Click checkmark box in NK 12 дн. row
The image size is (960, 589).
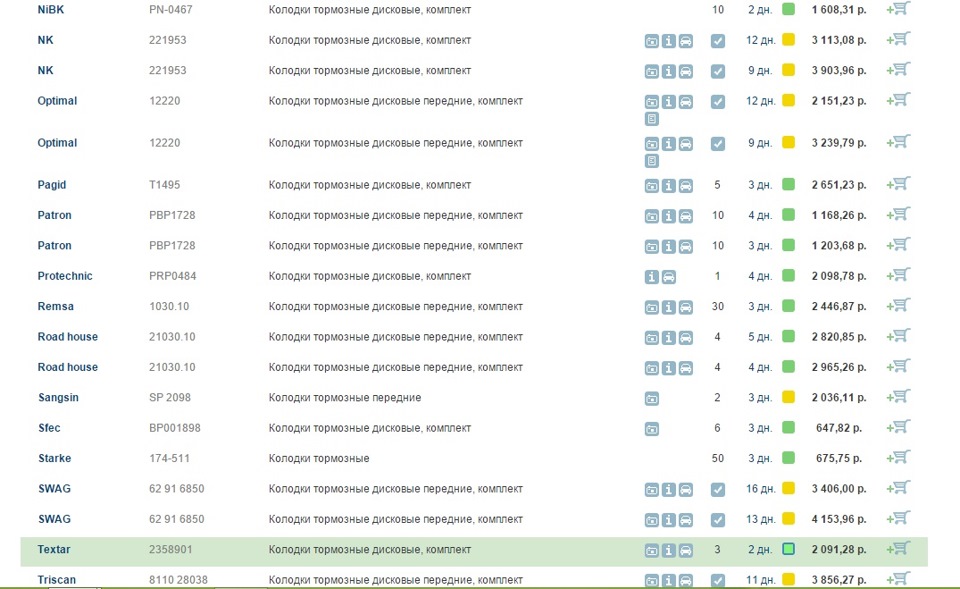click(718, 41)
